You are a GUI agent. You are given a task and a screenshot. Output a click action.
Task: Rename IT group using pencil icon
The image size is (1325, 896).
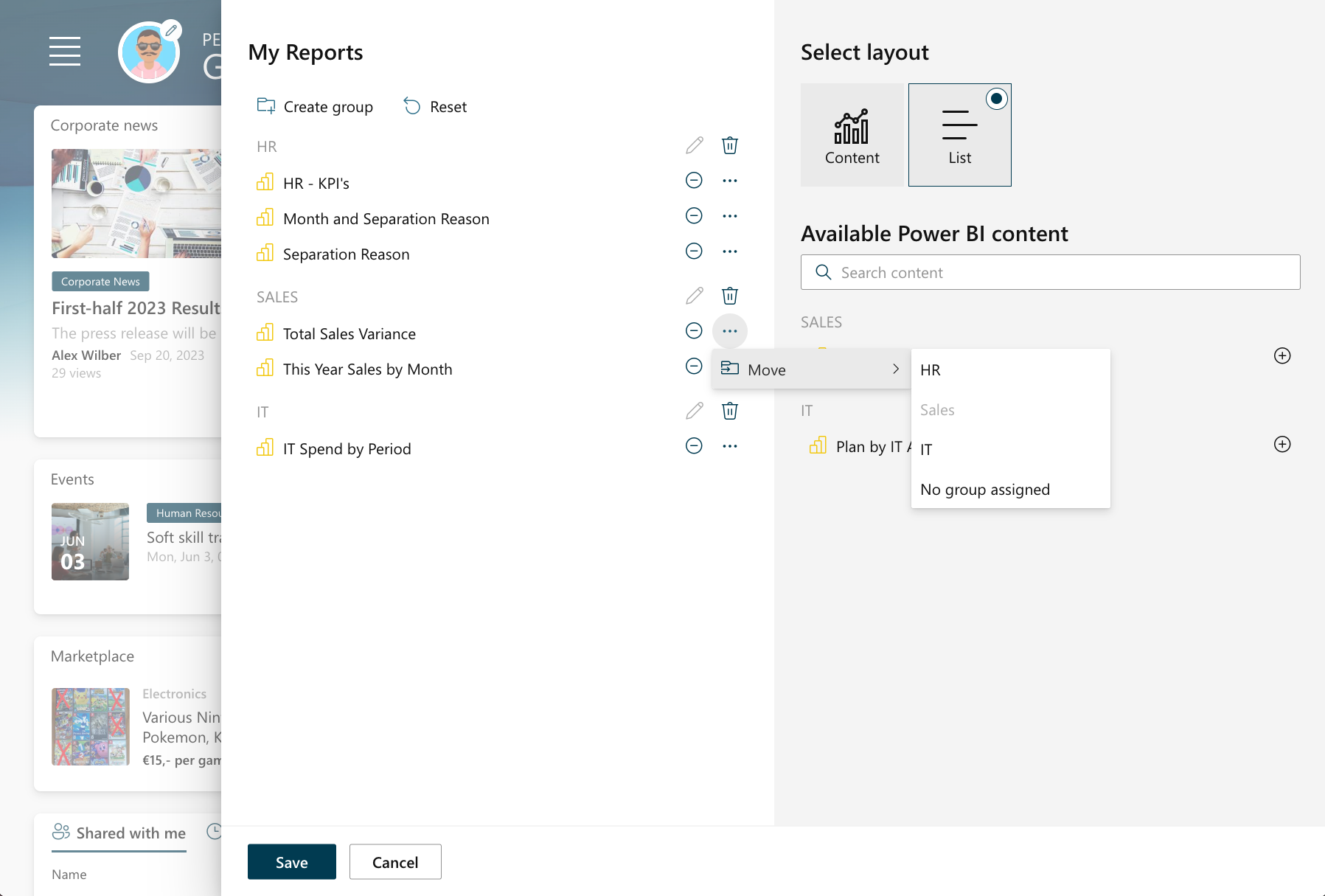pyautogui.click(x=694, y=411)
